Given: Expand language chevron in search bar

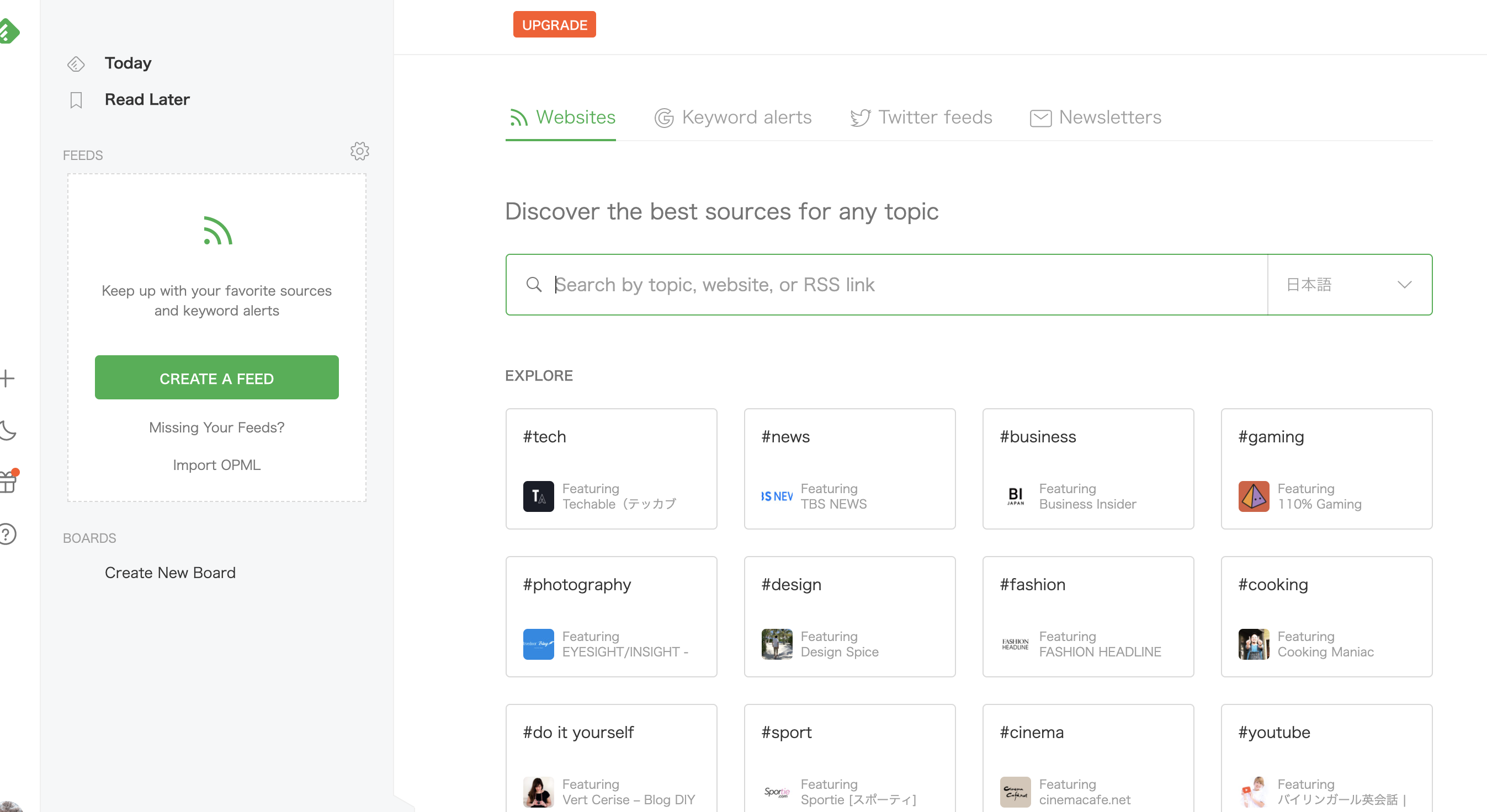Looking at the screenshot, I should click(1404, 284).
